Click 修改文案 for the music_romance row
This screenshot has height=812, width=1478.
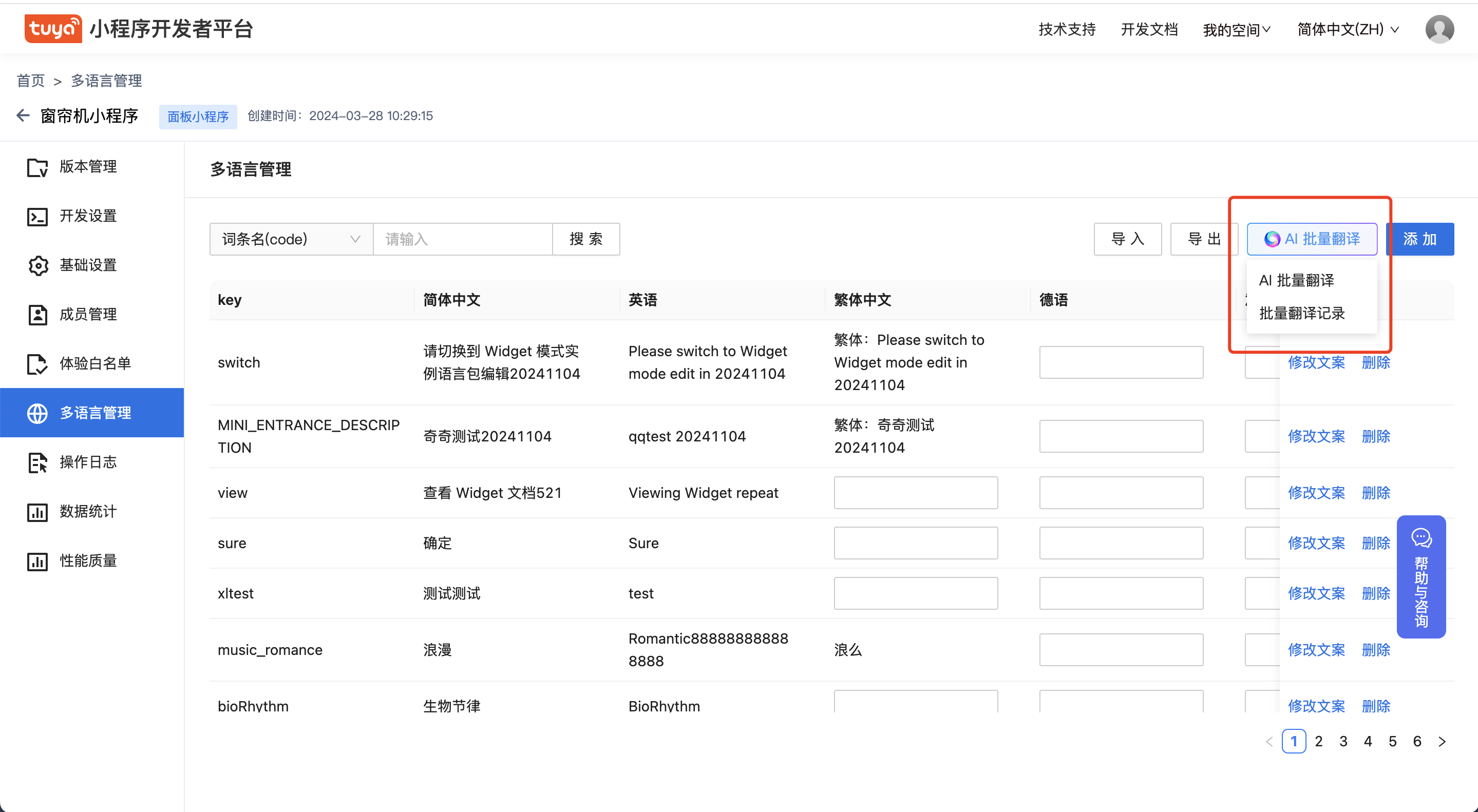[1316, 650]
